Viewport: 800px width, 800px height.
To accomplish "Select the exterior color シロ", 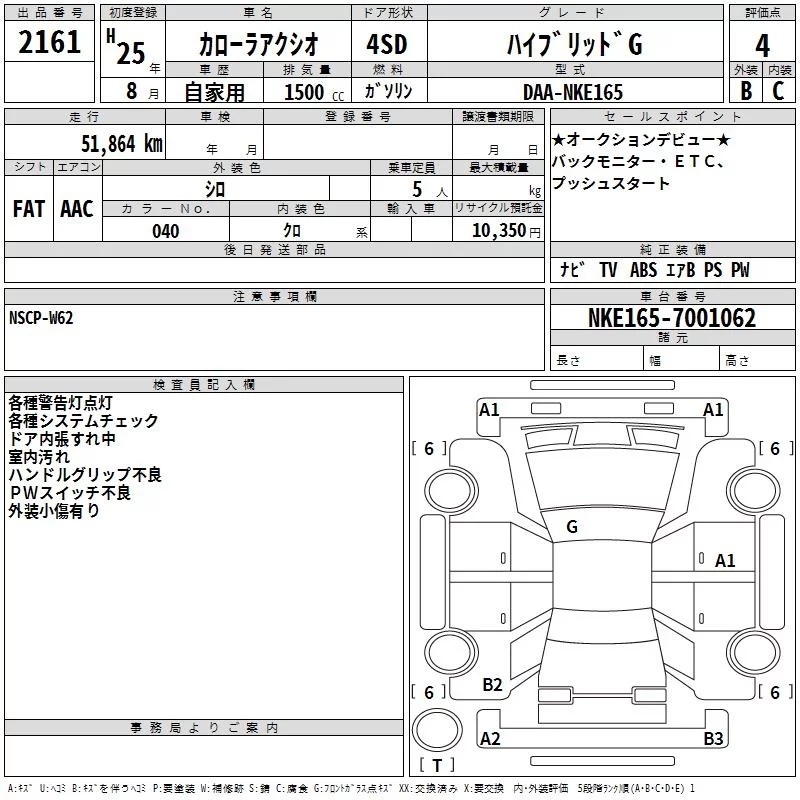I will (x=215, y=189).
